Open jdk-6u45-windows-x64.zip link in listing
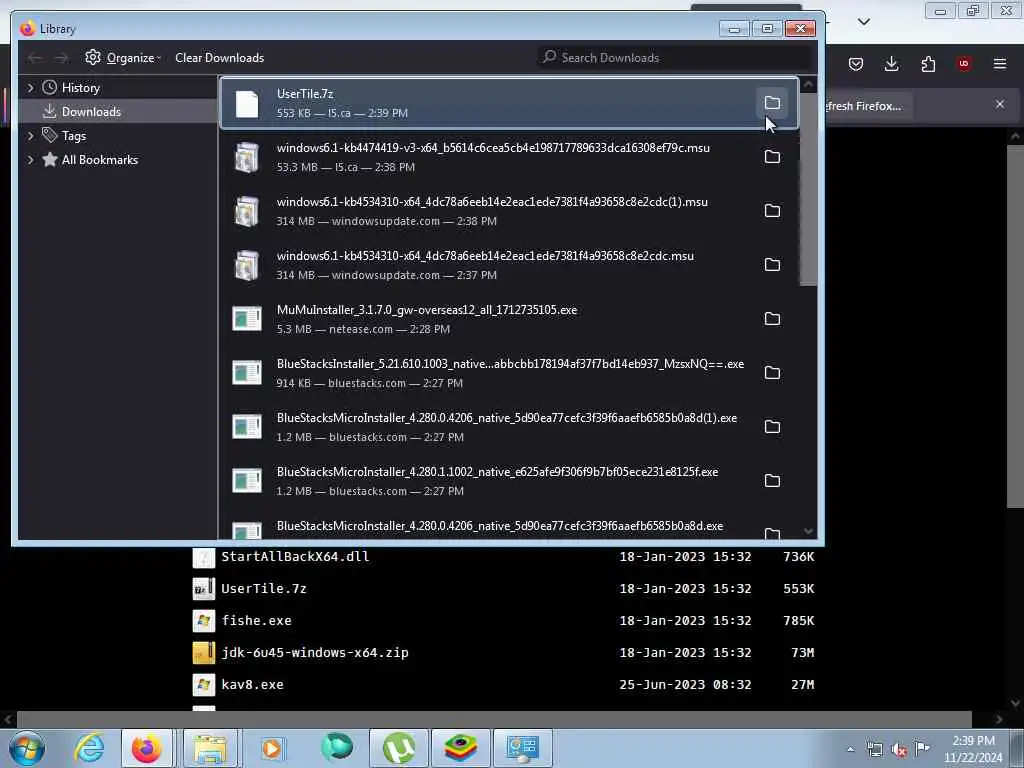The image size is (1024, 768). 315,652
